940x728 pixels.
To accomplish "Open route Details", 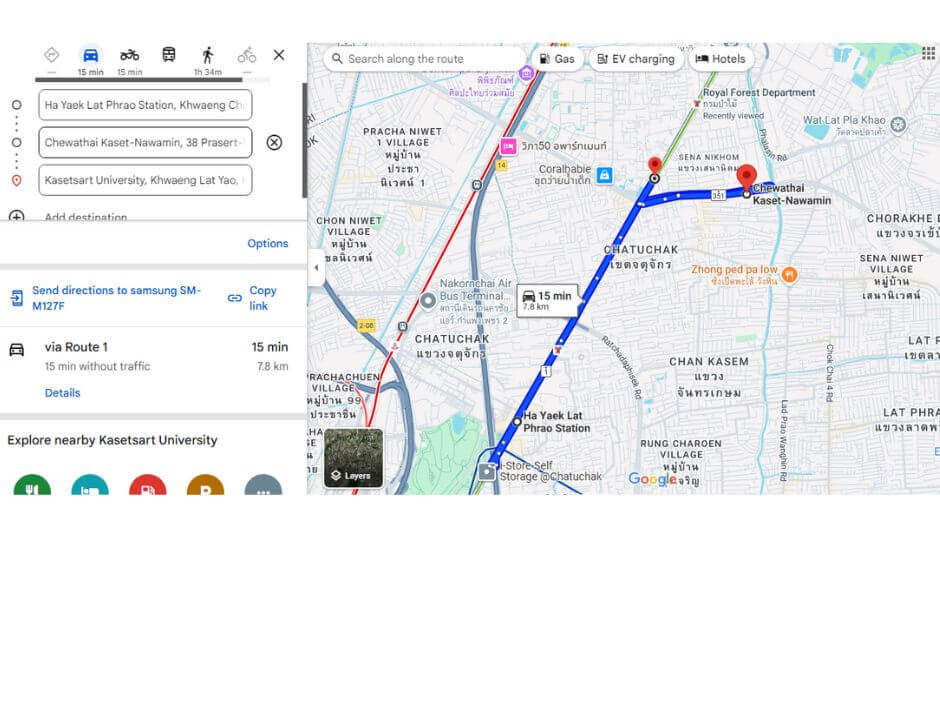I will [62, 393].
